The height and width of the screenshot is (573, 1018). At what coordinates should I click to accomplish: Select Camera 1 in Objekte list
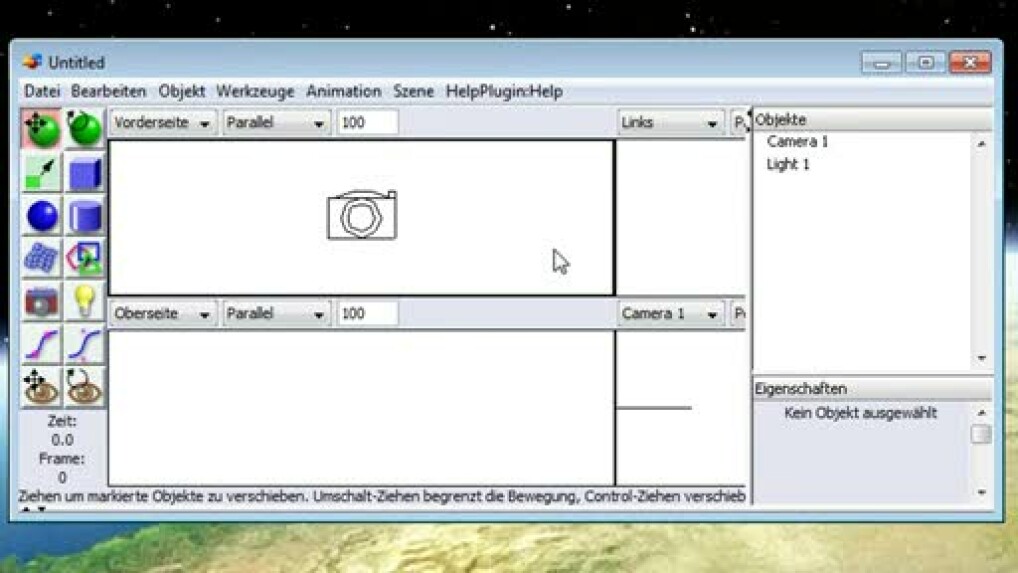tap(797, 142)
